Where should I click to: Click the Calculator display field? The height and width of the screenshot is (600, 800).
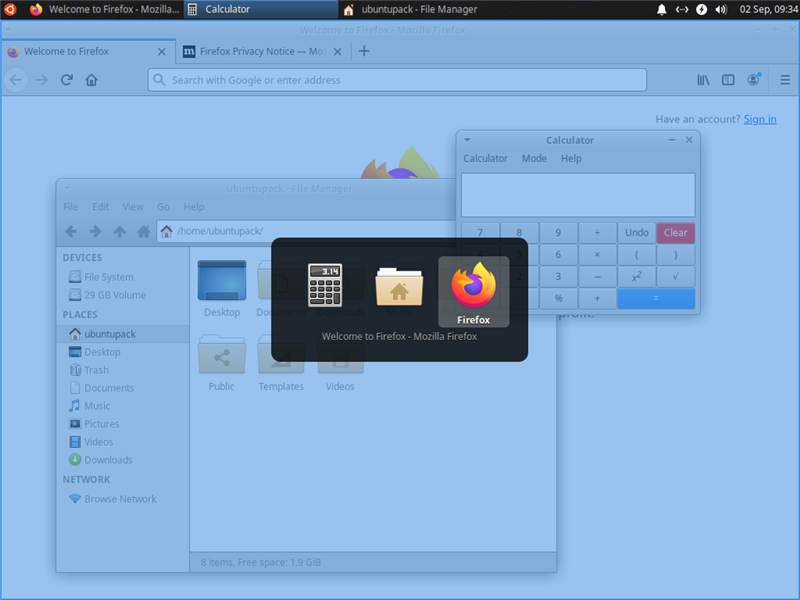point(578,195)
